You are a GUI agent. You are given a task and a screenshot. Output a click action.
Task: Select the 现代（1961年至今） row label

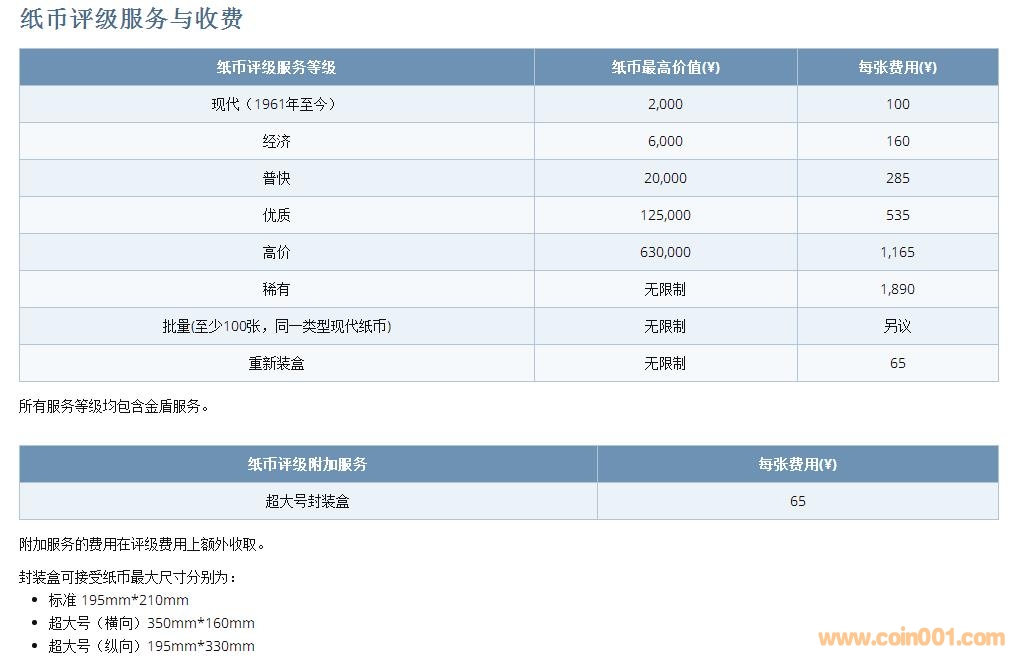pos(276,104)
